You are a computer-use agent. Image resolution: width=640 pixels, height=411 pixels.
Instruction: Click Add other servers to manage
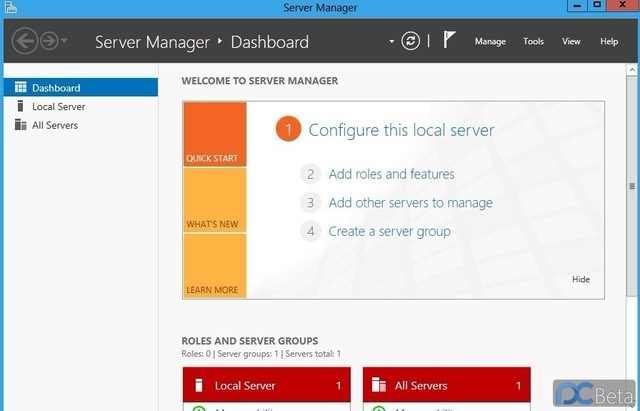411,203
